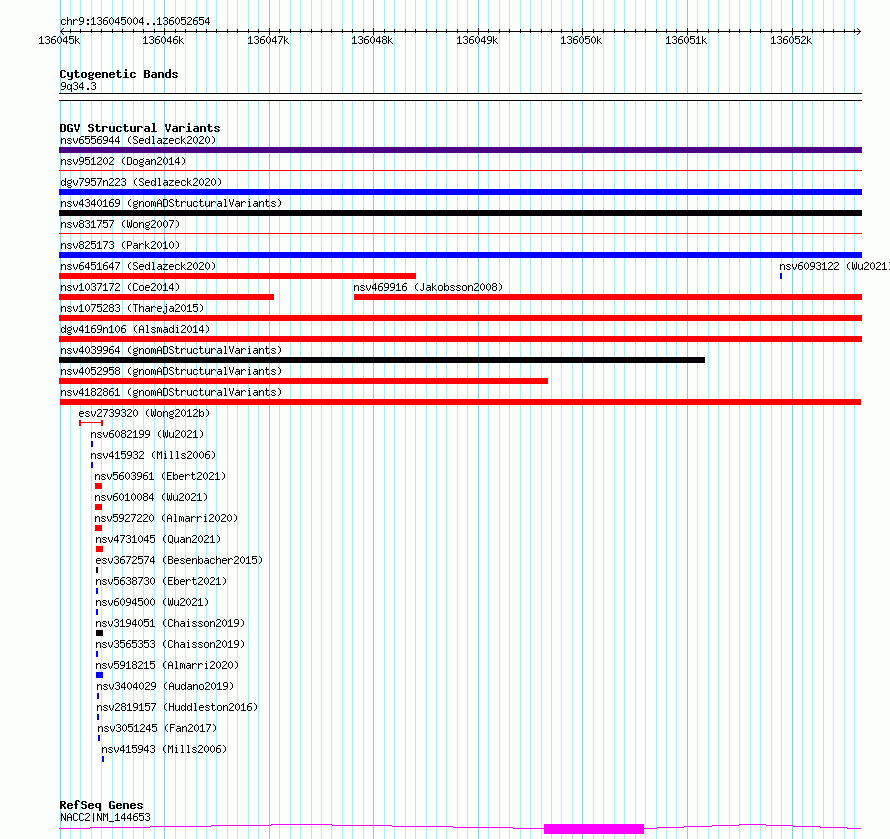890x839 pixels.
Task: Click the red nsv6451647 variant bar
Action: [x=237, y=276]
